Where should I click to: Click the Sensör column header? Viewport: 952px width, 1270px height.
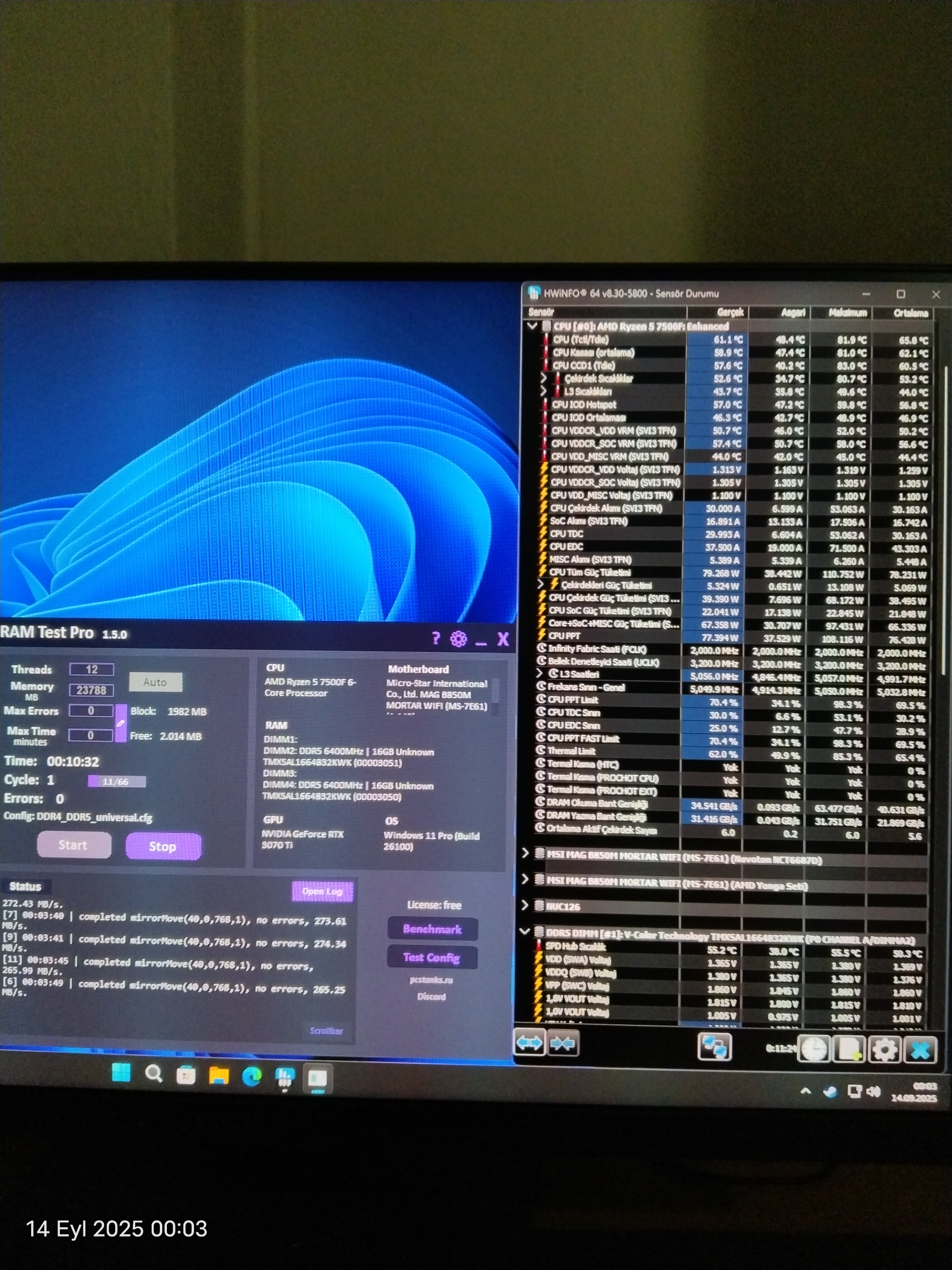tap(605, 312)
